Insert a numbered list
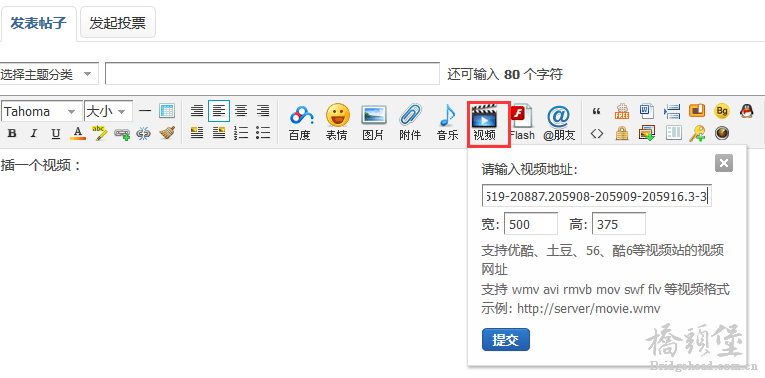Image resolution: width=765 pixels, height=378 pixels. click(241, 133)
